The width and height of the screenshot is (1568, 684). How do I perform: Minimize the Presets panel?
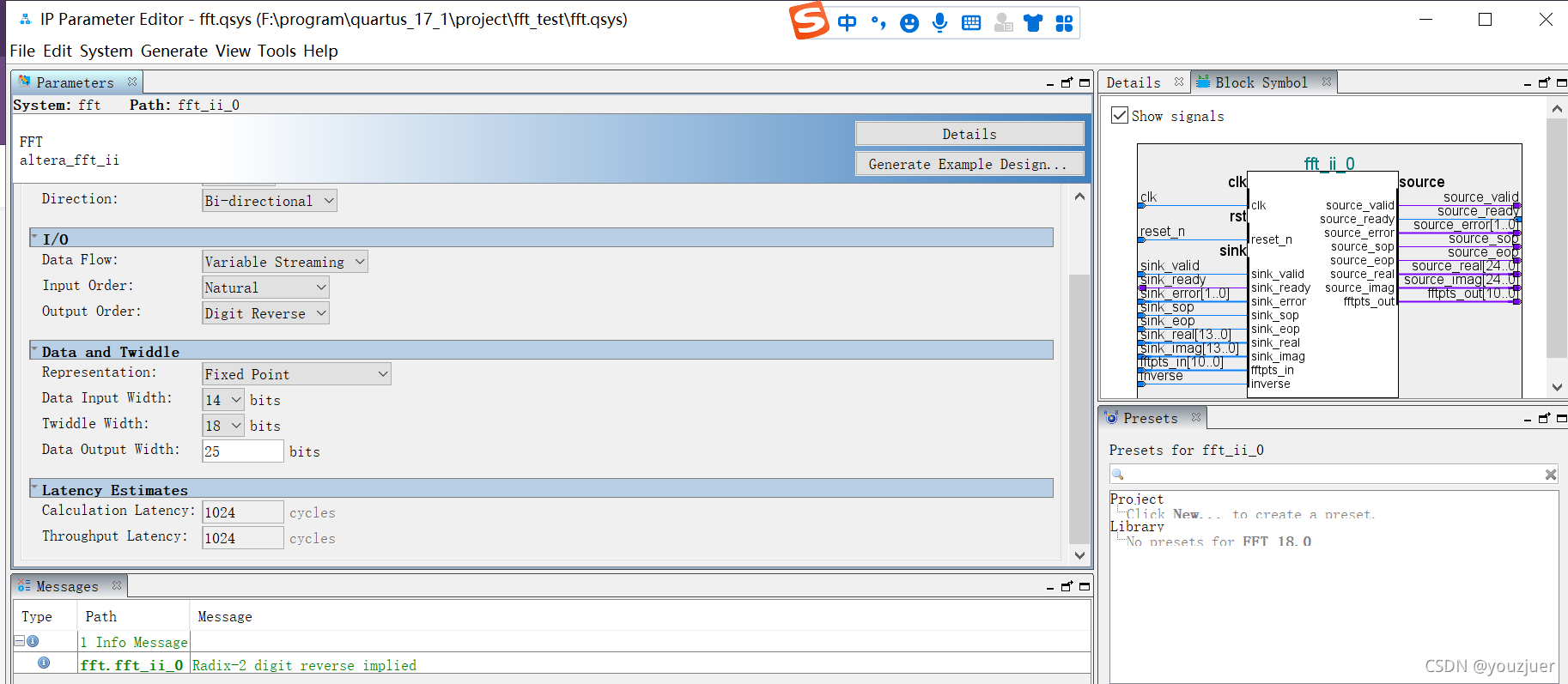pos(1528,419)
